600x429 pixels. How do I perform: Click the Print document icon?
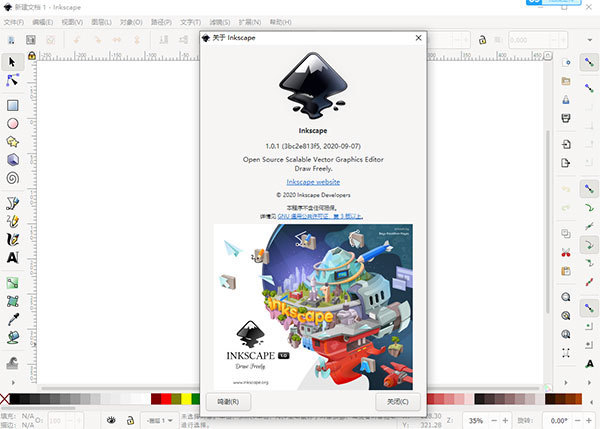(566, 118)
